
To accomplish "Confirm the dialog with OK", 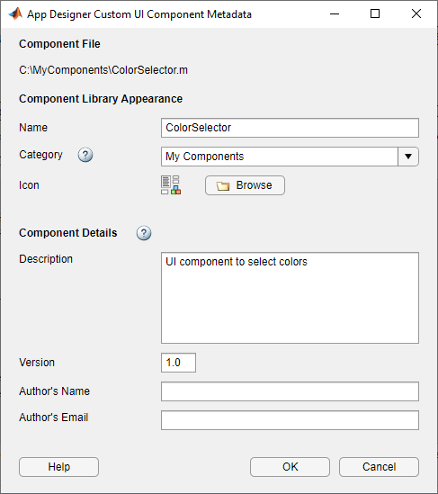I will tap(290, 467).
